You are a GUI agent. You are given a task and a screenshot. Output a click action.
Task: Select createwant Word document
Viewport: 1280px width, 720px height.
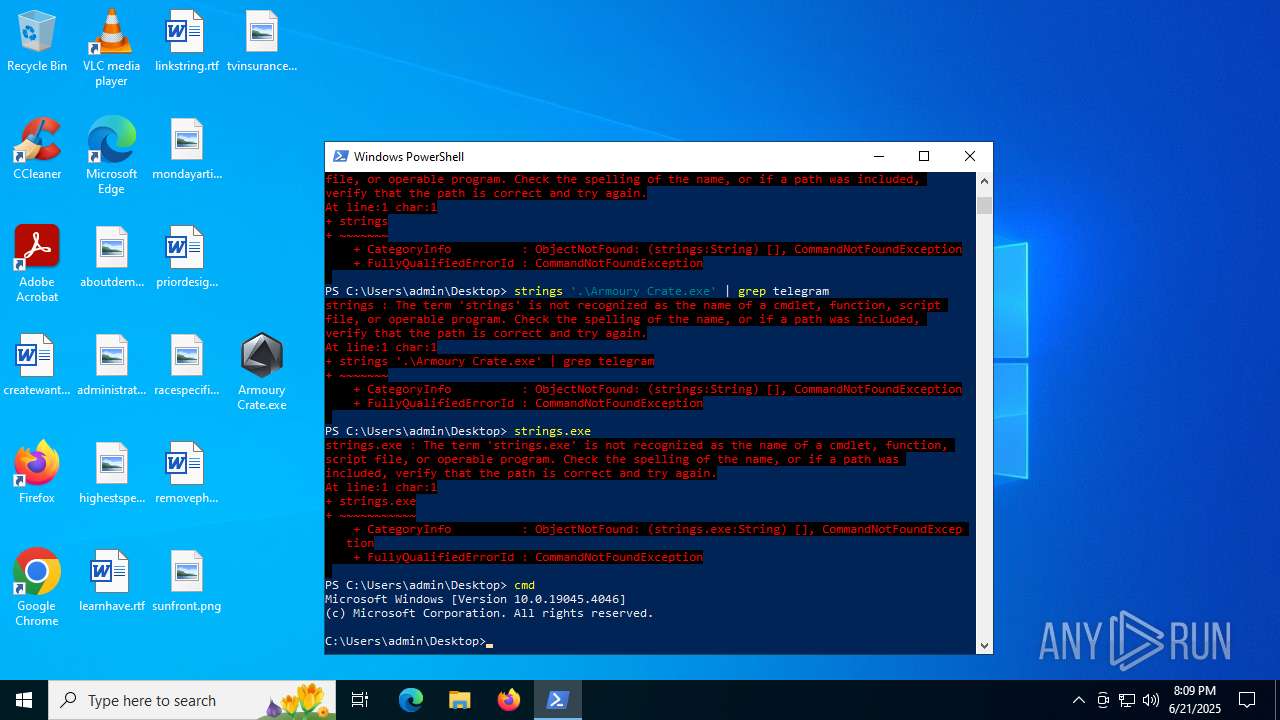coord(37,365)
